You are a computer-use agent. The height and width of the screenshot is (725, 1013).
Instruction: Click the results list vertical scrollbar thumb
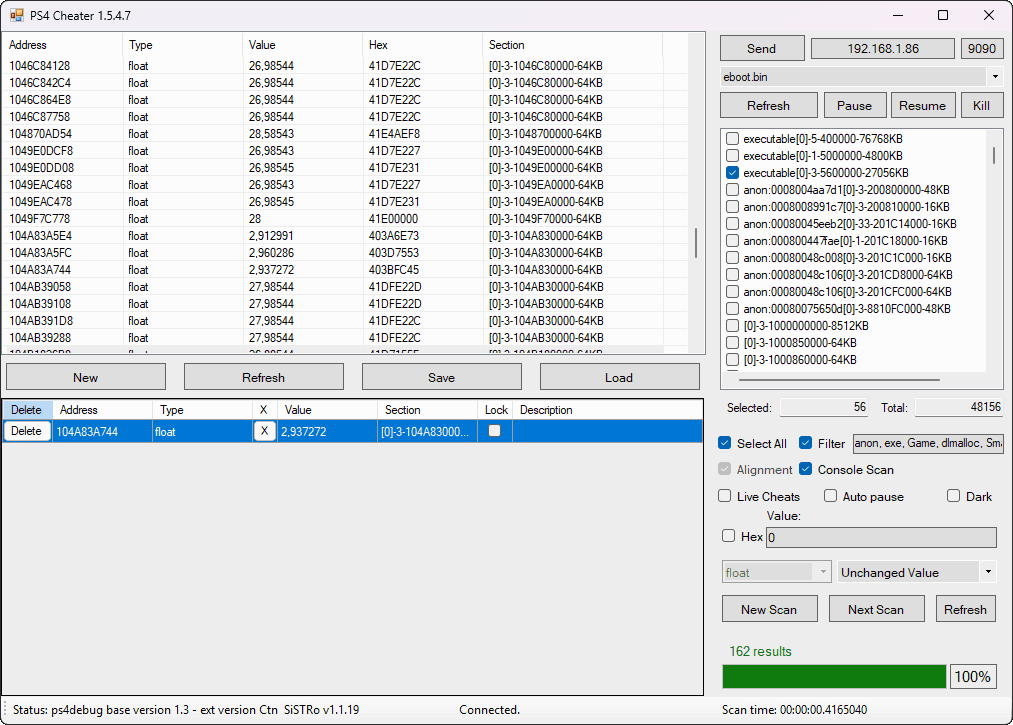pyautogui.click(x=696, y=243)
